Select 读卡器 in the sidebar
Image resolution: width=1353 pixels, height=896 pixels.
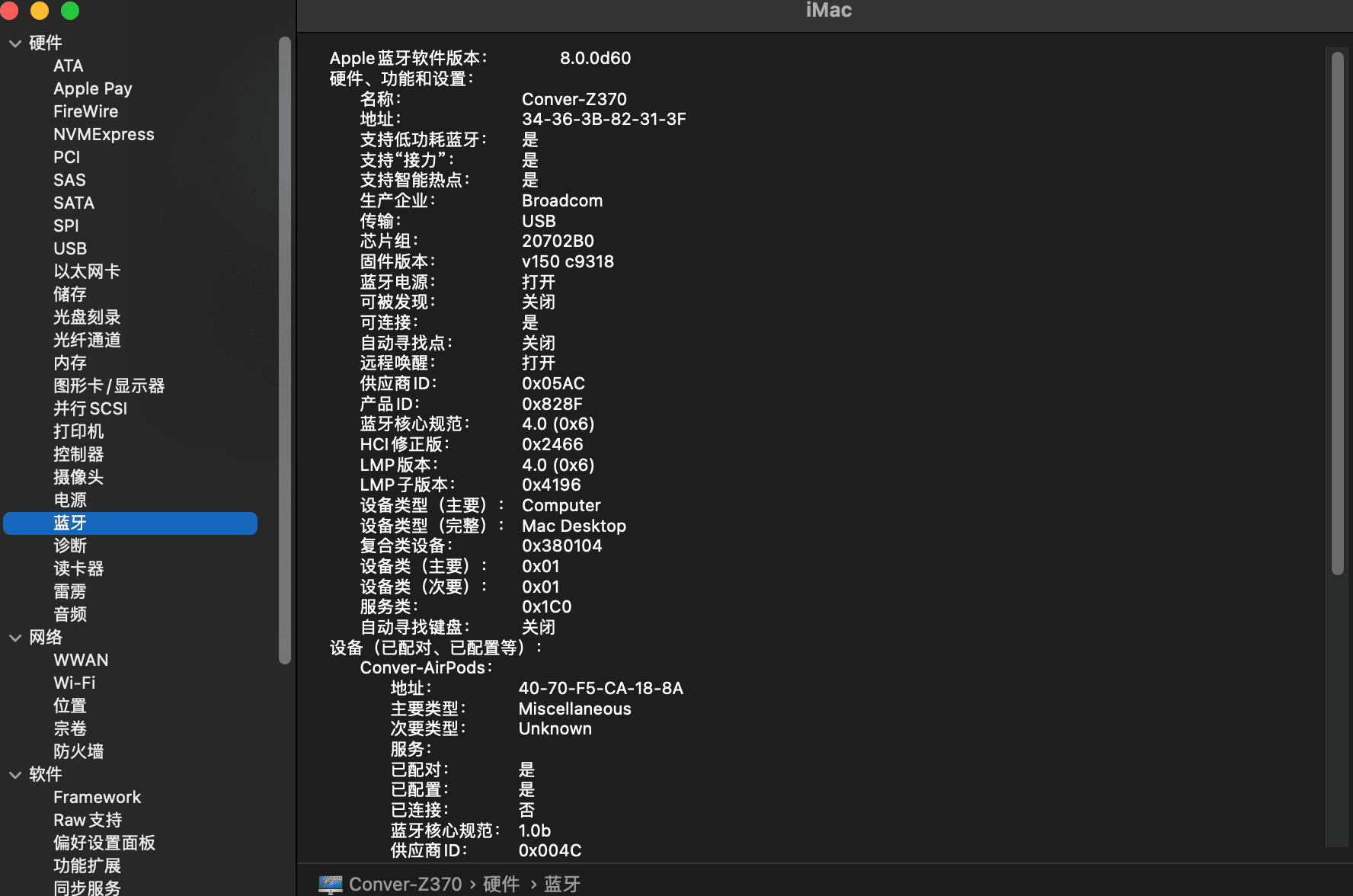tap(78, 569)
